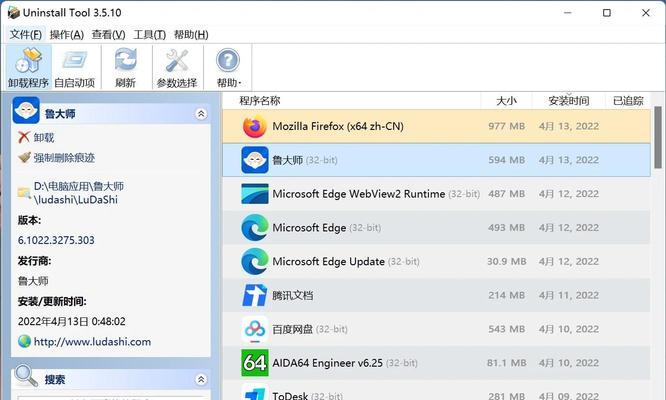Open the 查看(V) menu
Image resolution: width=666 pixels, height=400 pixels.
click(109, 34)
